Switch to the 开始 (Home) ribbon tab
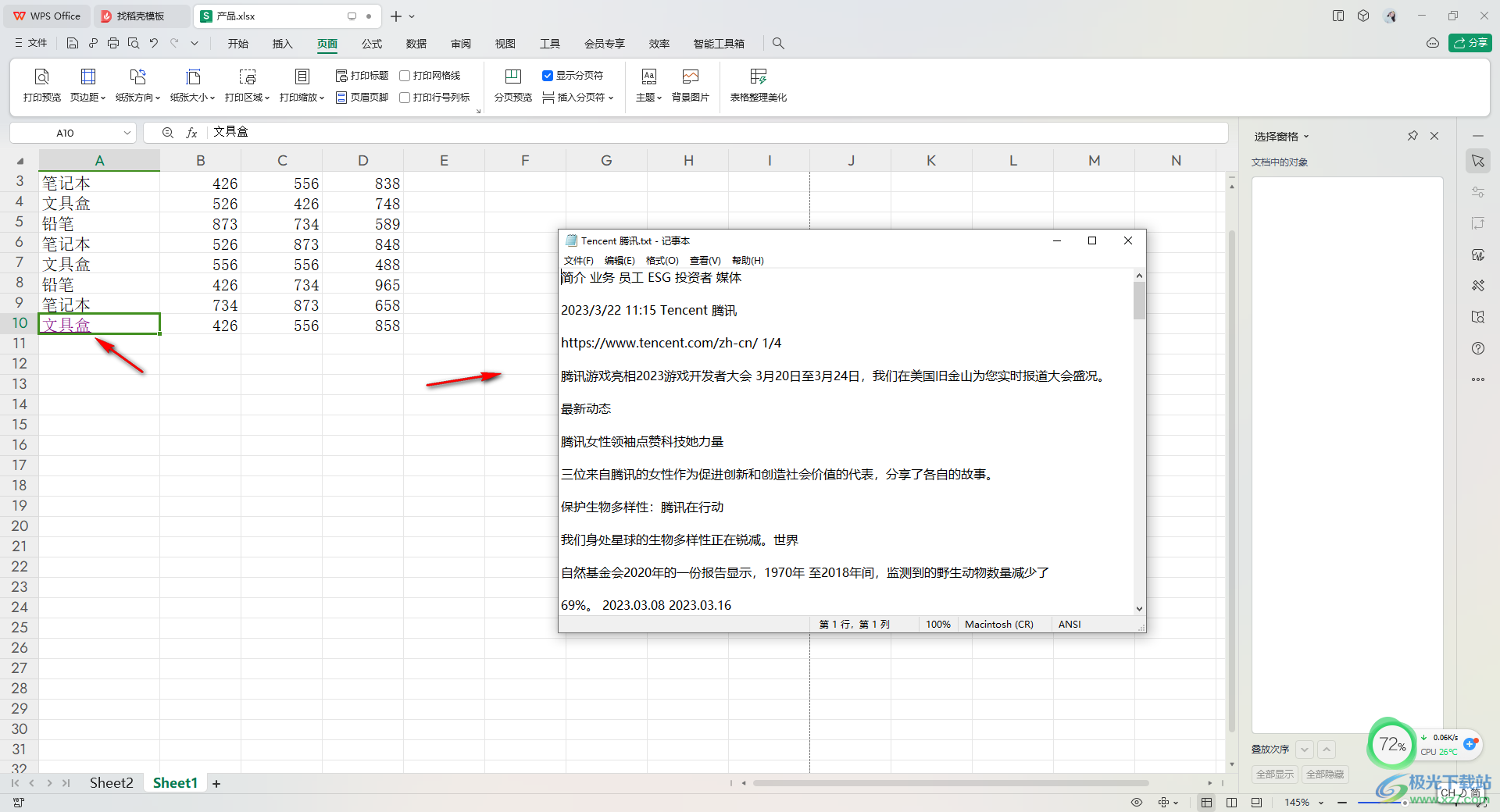1500x812 pixels. (238, 44)
